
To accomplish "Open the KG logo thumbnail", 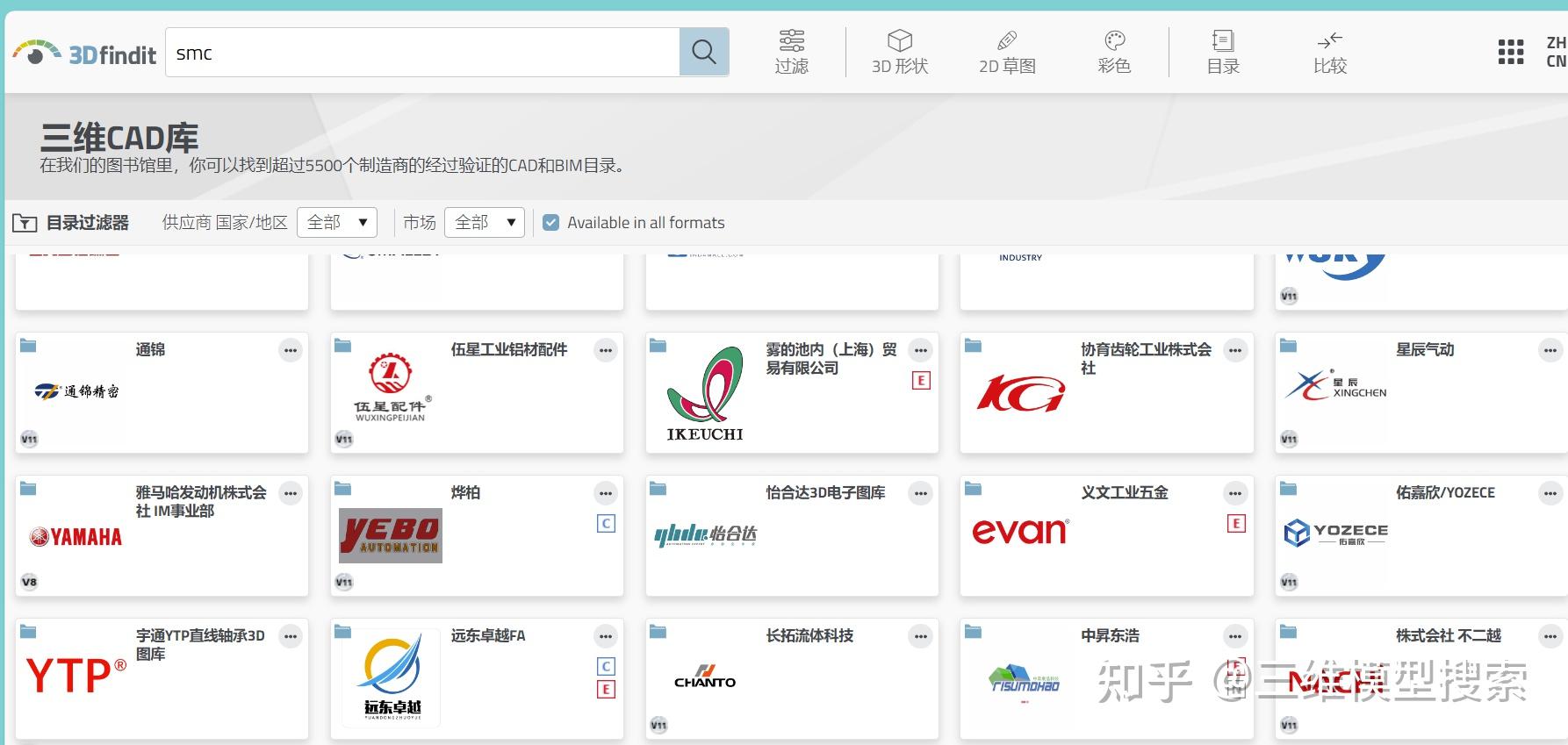I will coord(1021,393).
